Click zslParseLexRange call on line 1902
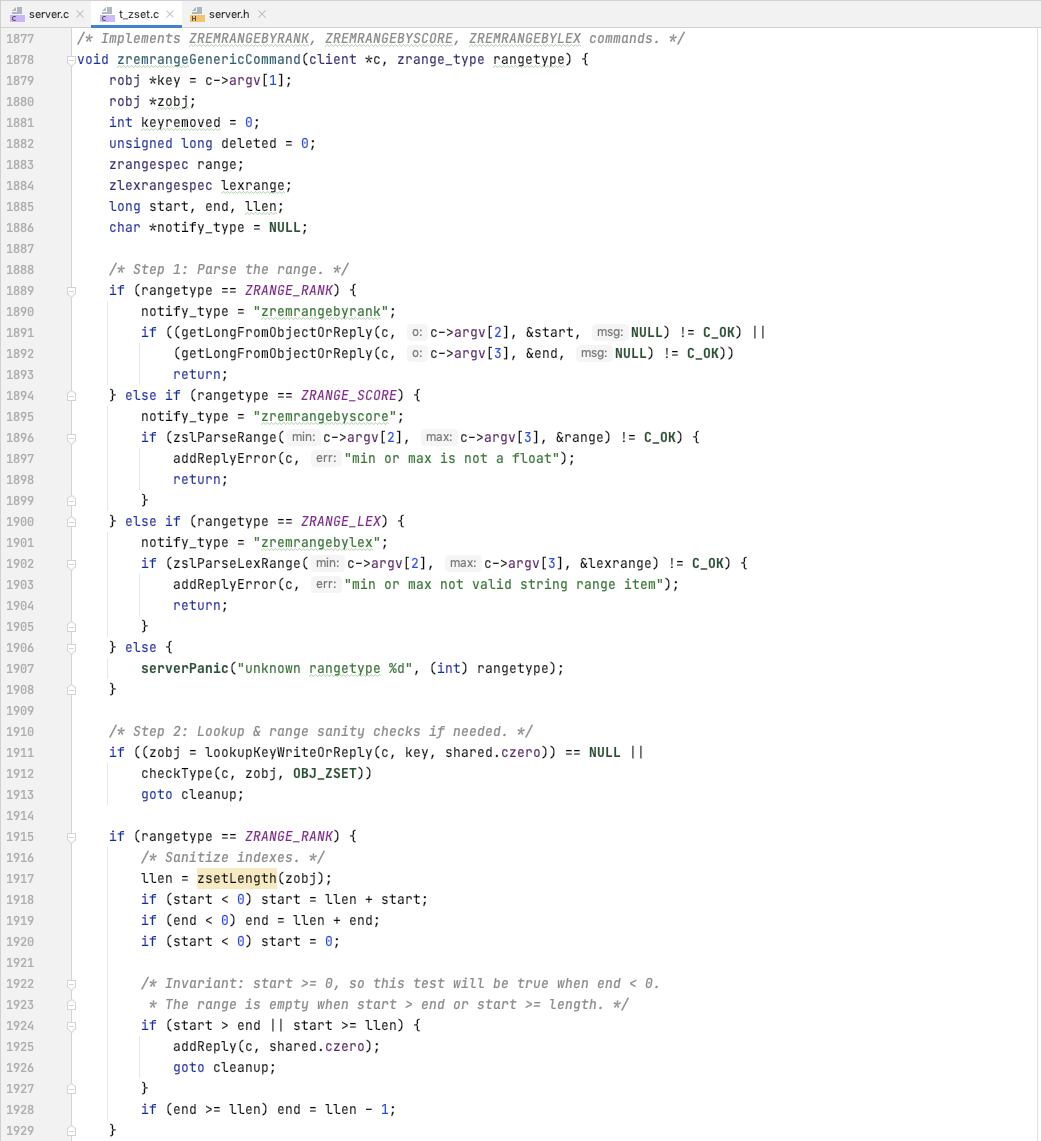 [x=236, y=563]
